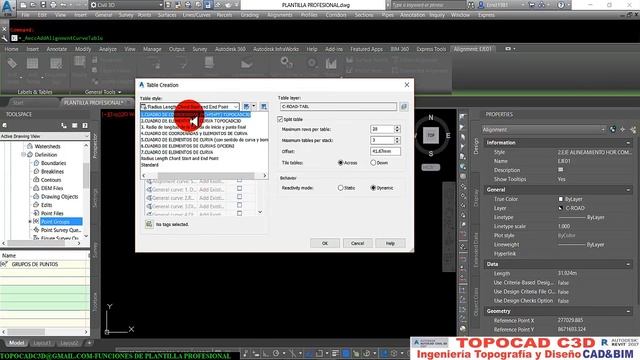Collapse the Geometry section in Properties

(x=627, y=311)
